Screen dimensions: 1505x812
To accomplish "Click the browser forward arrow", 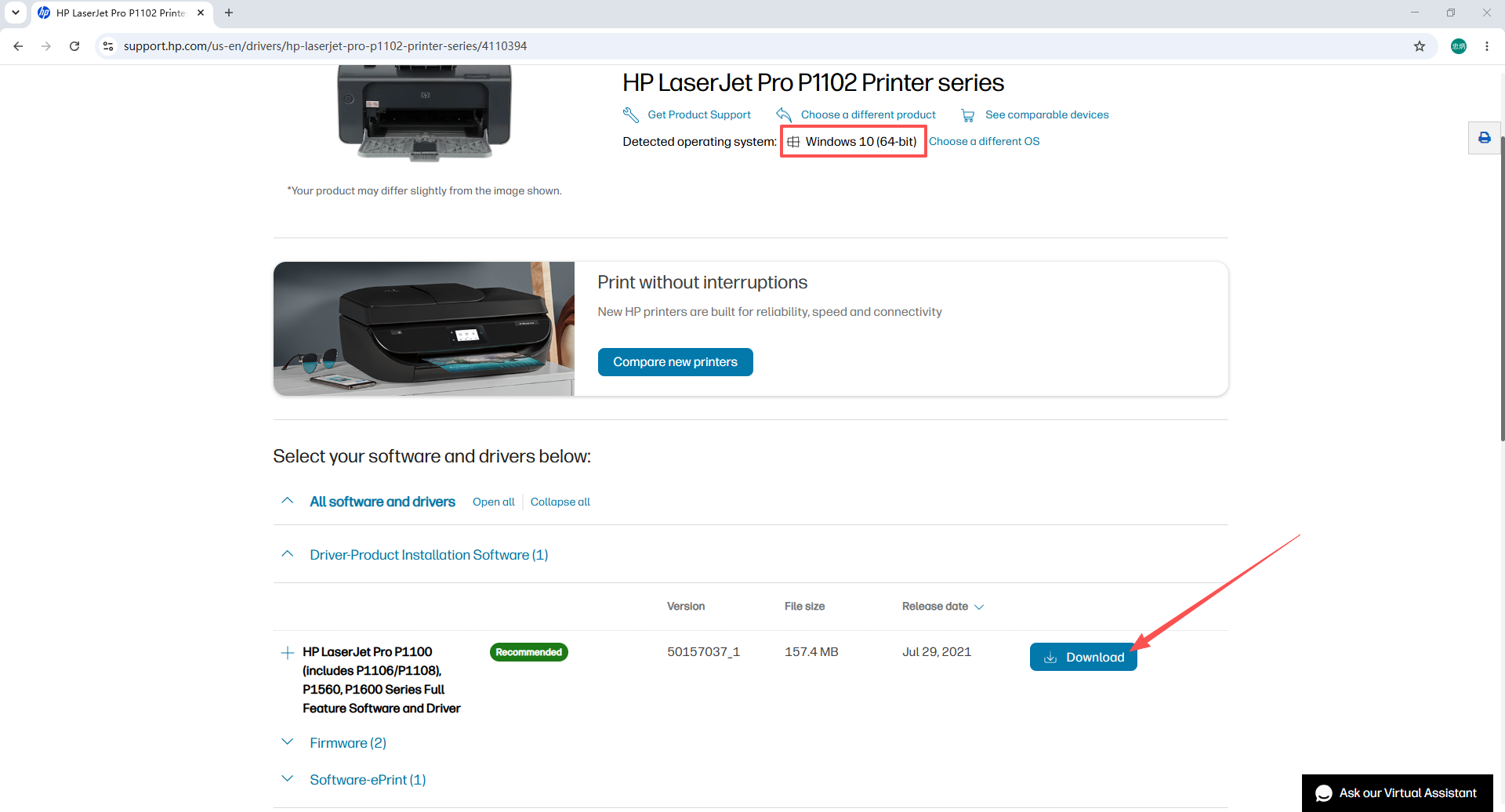I will pyautogui.click(x=46, y=46).
